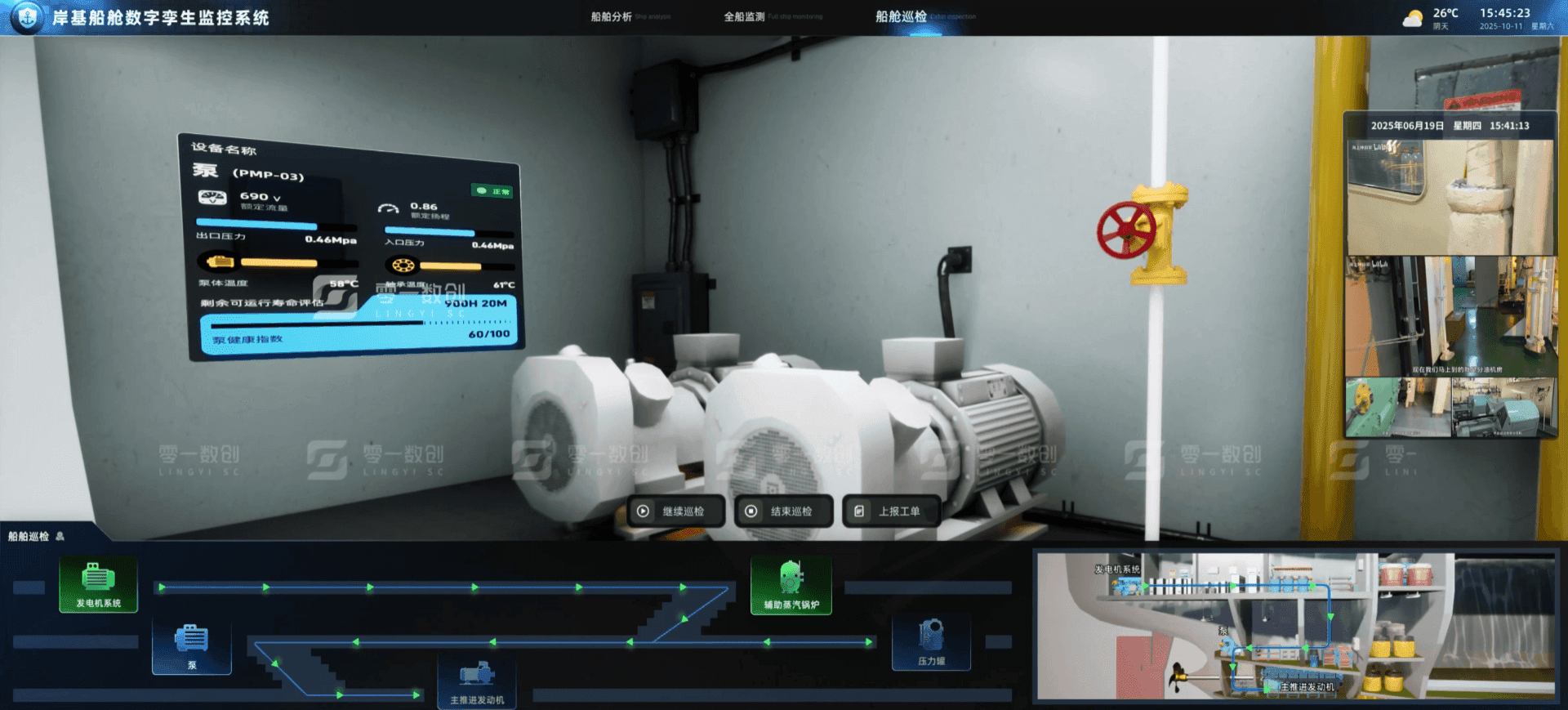The image size is (1568, 710).
Task: Click the 结束巡检 button
Action: [x=783, y=511]
